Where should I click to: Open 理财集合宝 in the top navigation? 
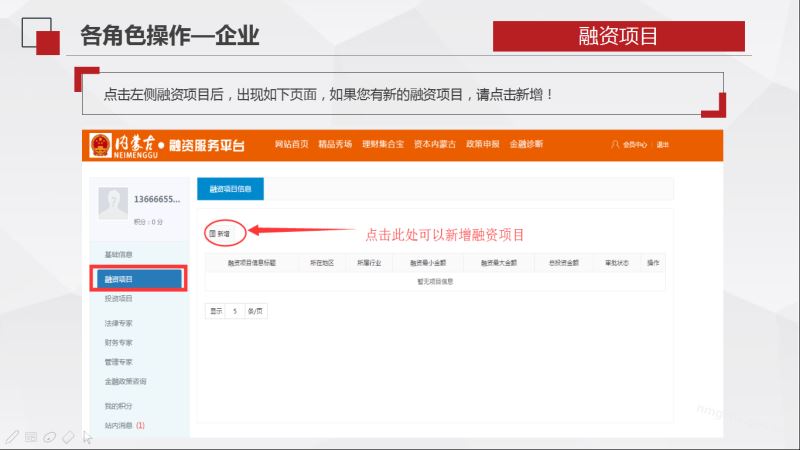[383, 145]
